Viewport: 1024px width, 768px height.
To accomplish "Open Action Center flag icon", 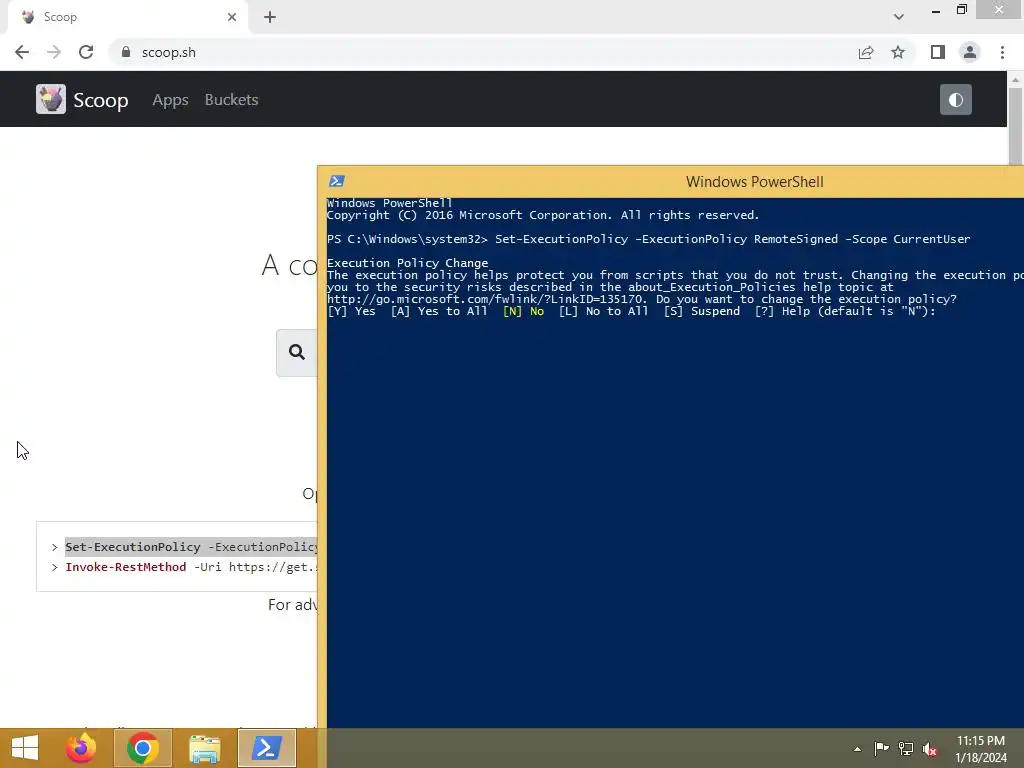I will click(x=882, y=748).
